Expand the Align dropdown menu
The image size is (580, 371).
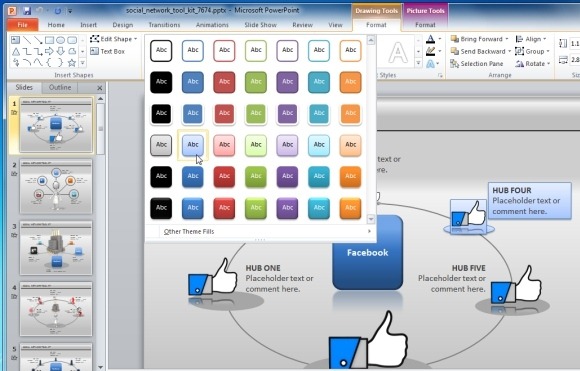click(x=530, y=39)
